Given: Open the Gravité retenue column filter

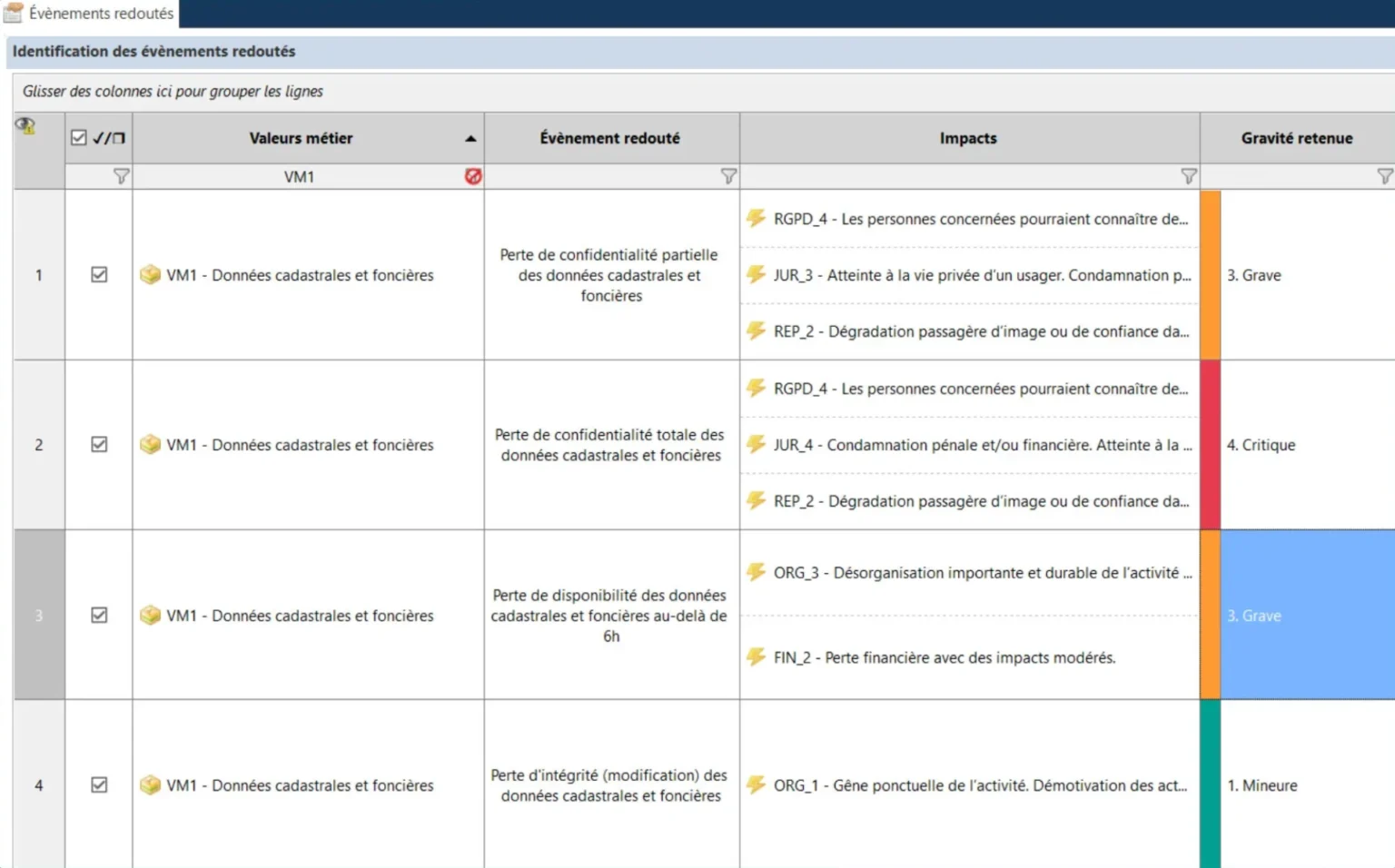Looking at the screenshot, I should click(1384, 176).
